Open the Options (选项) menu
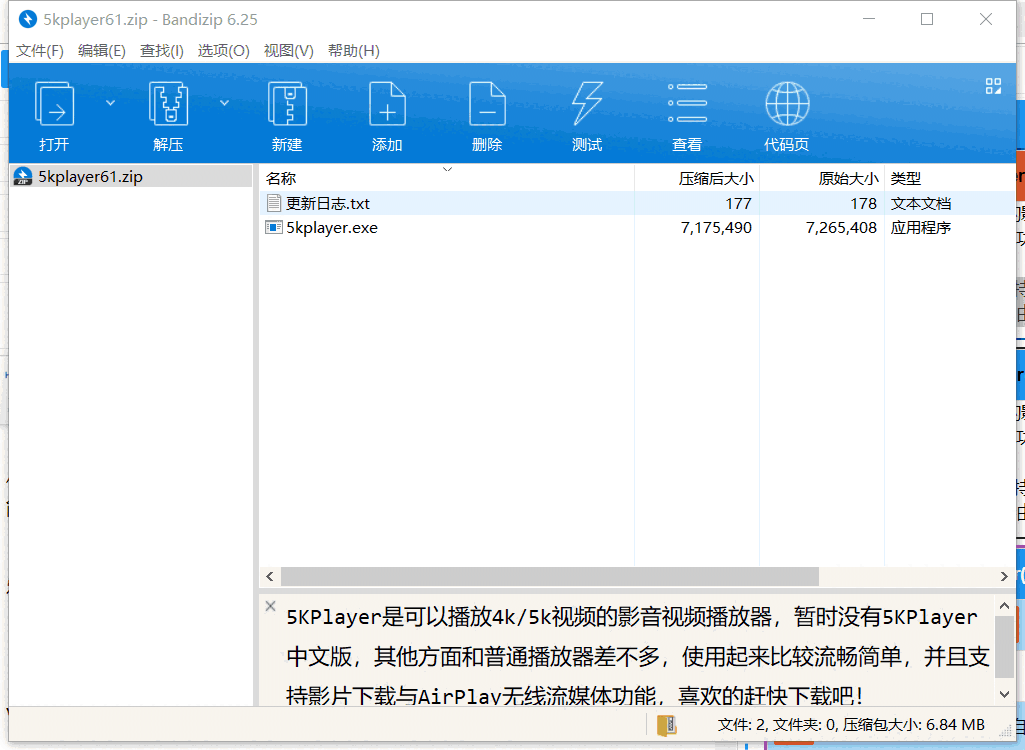Screen dimensions: 1025x750 (223, 51)
